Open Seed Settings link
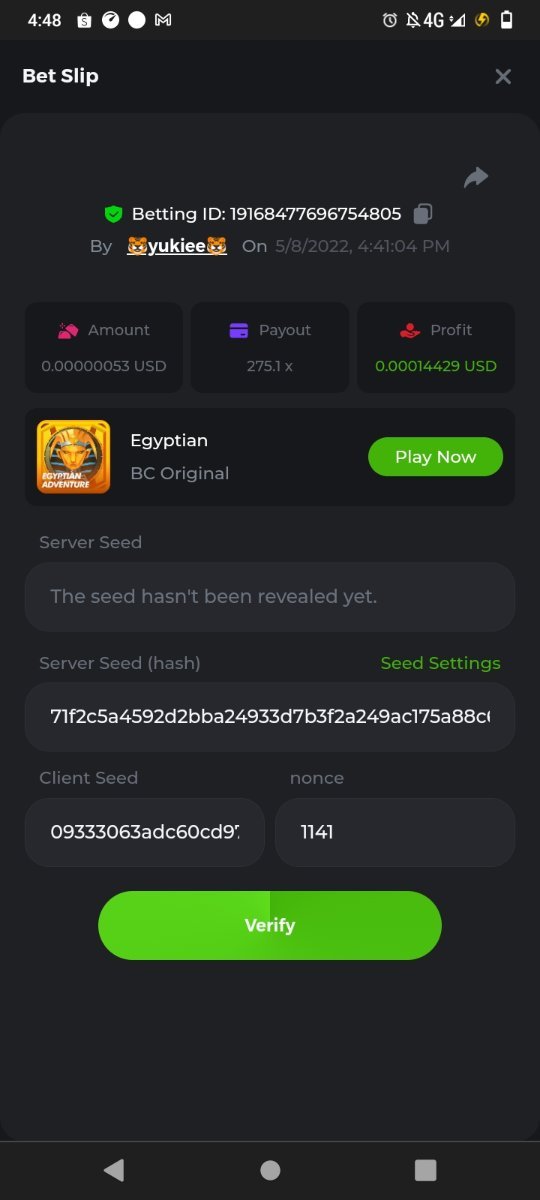 (440, 663)
